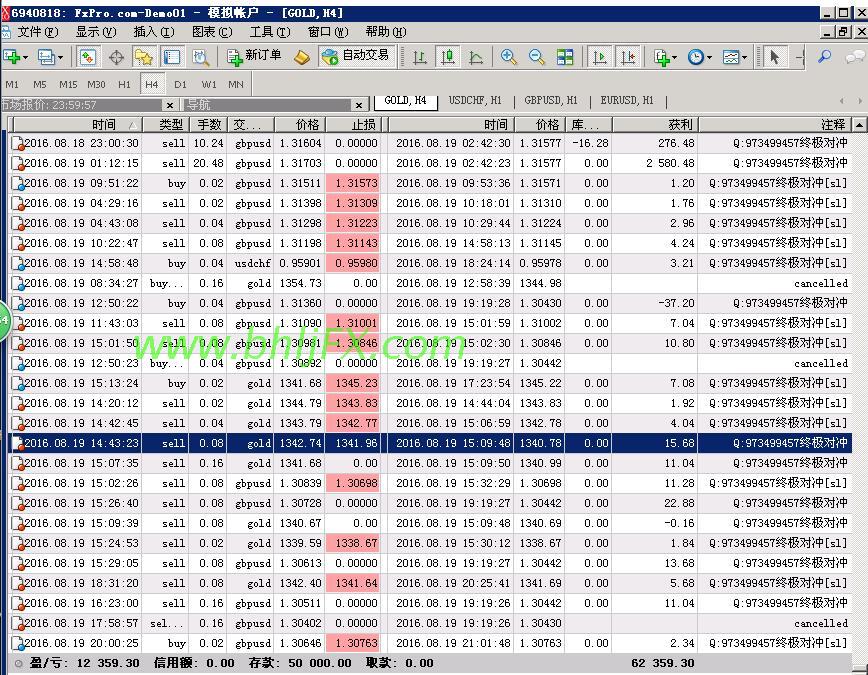Switch to the GBPUSD,H1 chart tab
This screenshot has height=675, width=868.
pyautogui.click(x=551, y=101)
